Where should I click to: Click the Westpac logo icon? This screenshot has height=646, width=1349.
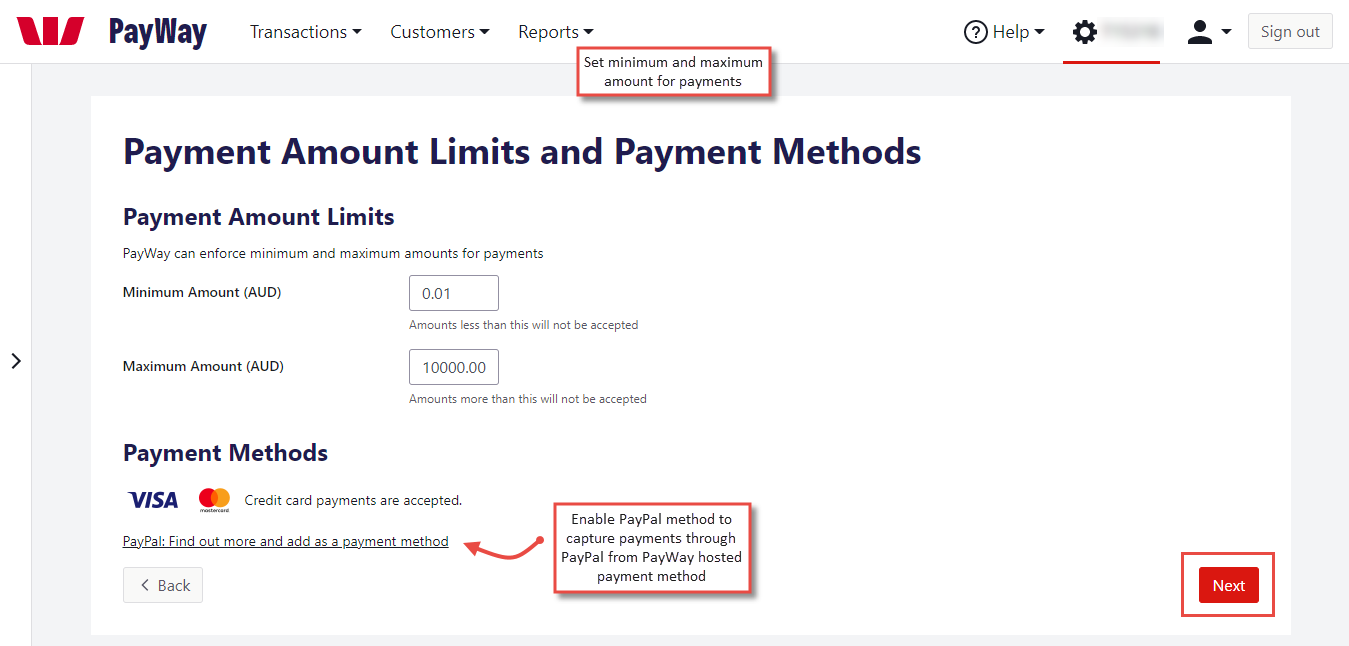(x=50, y=31)
